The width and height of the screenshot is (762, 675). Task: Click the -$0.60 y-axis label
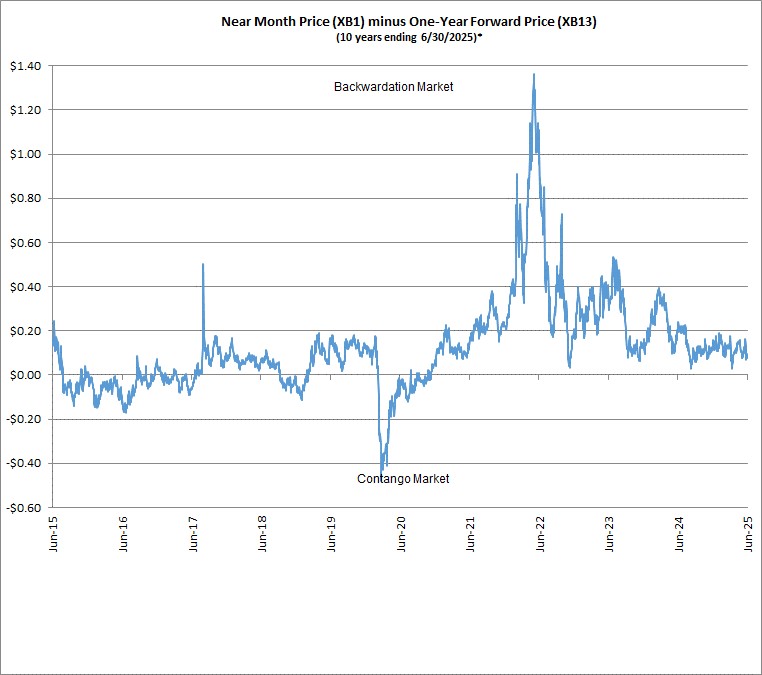tap(23, 508)
